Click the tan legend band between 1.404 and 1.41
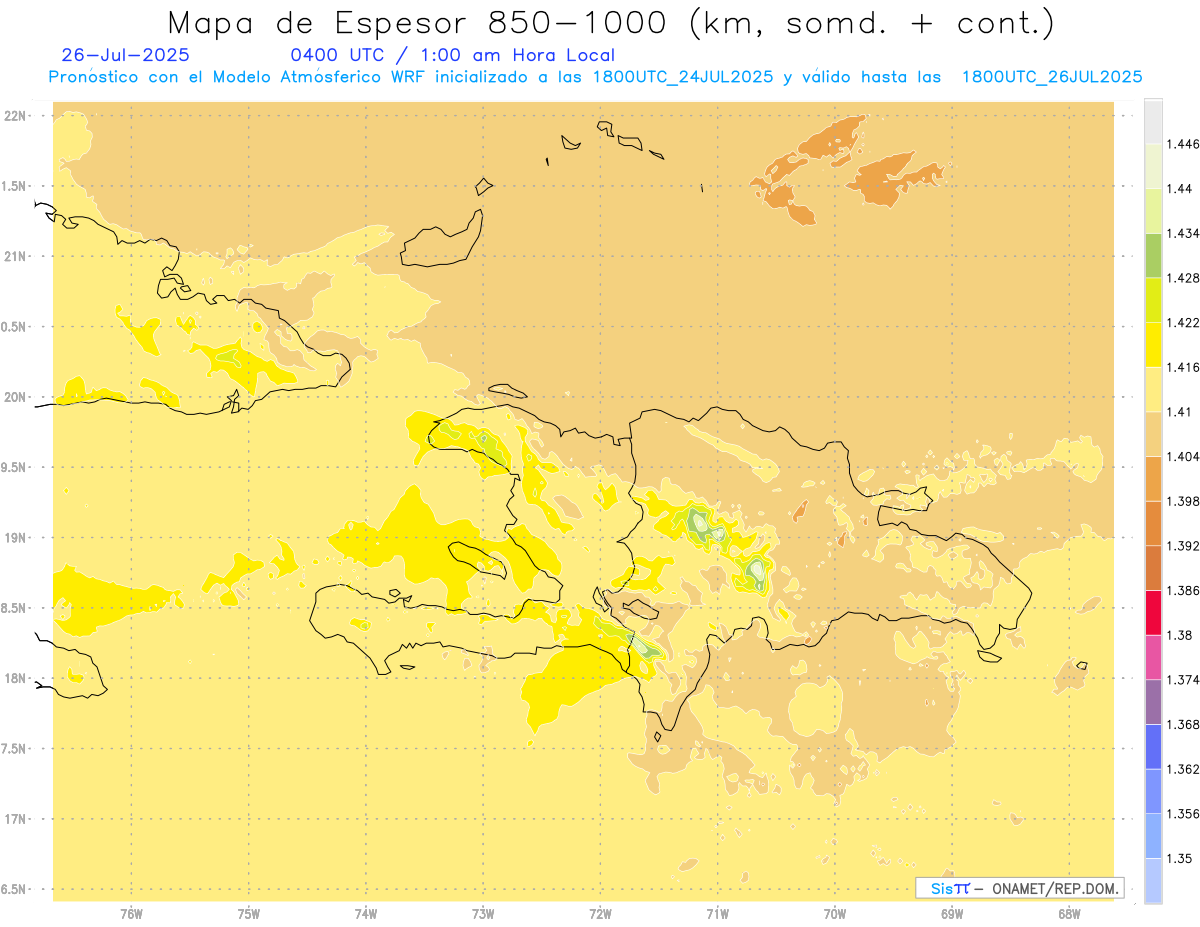The image size is (1200, 927). pos(1153,434)
